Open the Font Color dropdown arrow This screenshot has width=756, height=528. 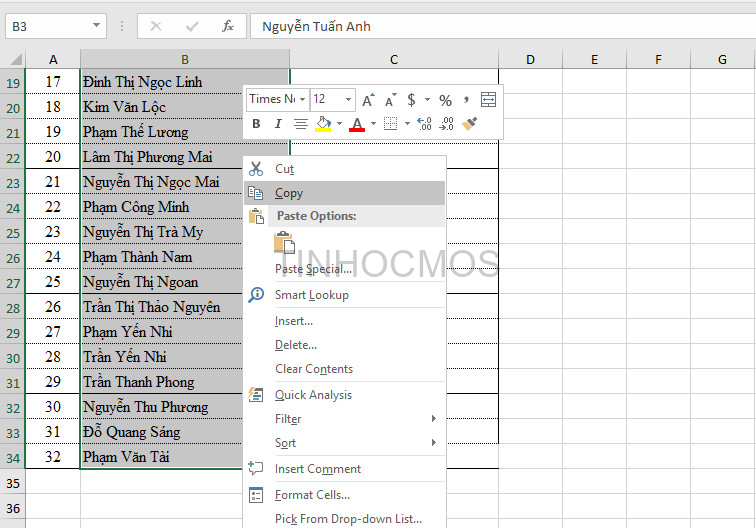pos(373,124)
